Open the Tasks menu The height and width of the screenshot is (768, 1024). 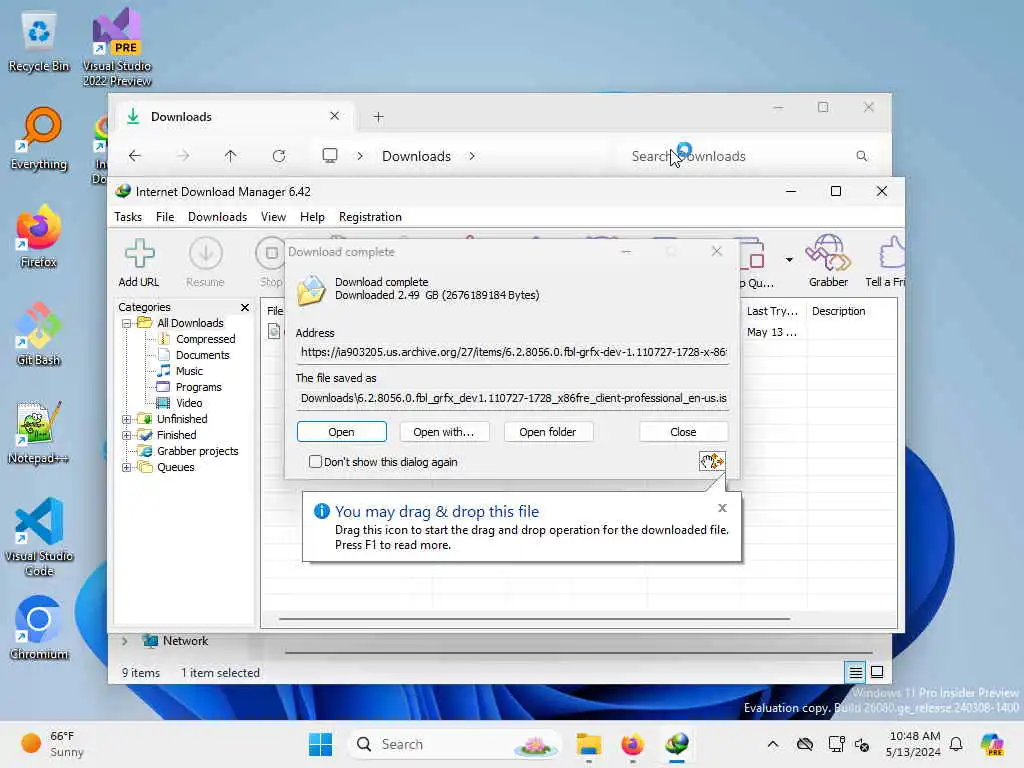pos(128,217)
